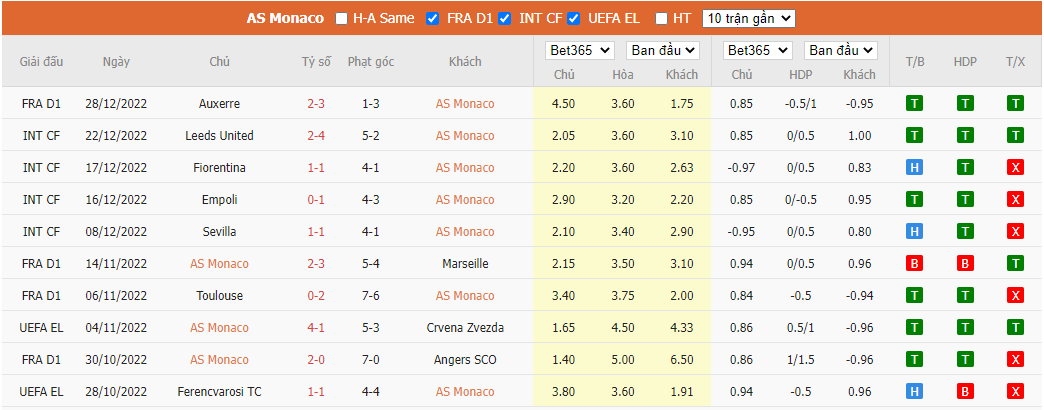The width and height of the screenshot is (1044, 410).
Task: Click green T T/X badge in Crvena Zvezda row
Action: (1015, 327)
